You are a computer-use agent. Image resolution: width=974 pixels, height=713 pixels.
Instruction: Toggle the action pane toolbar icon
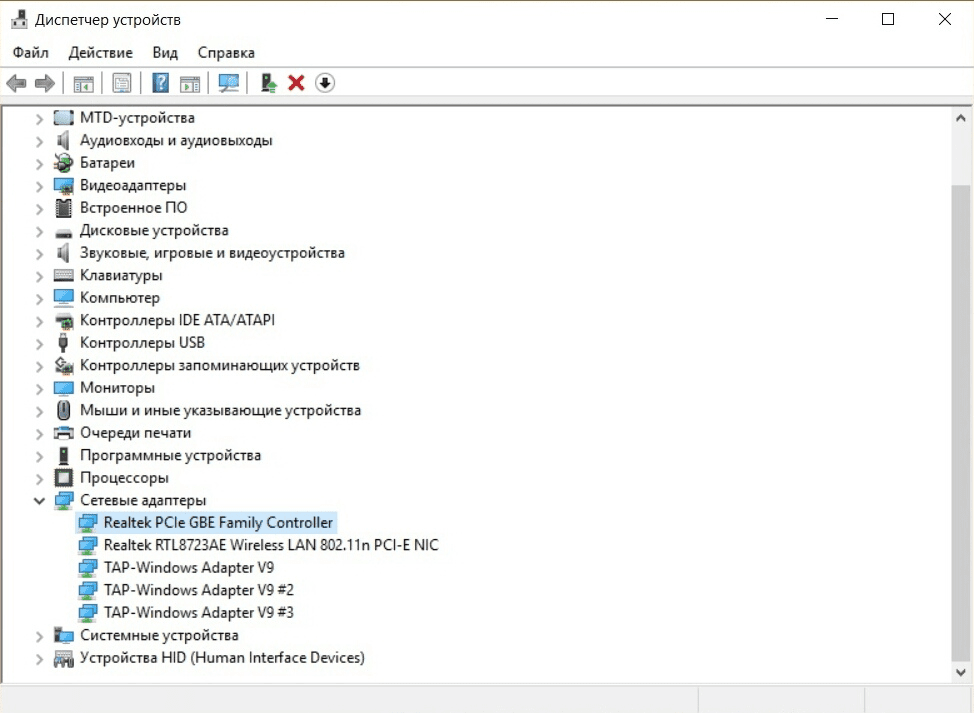pos(189,83)
